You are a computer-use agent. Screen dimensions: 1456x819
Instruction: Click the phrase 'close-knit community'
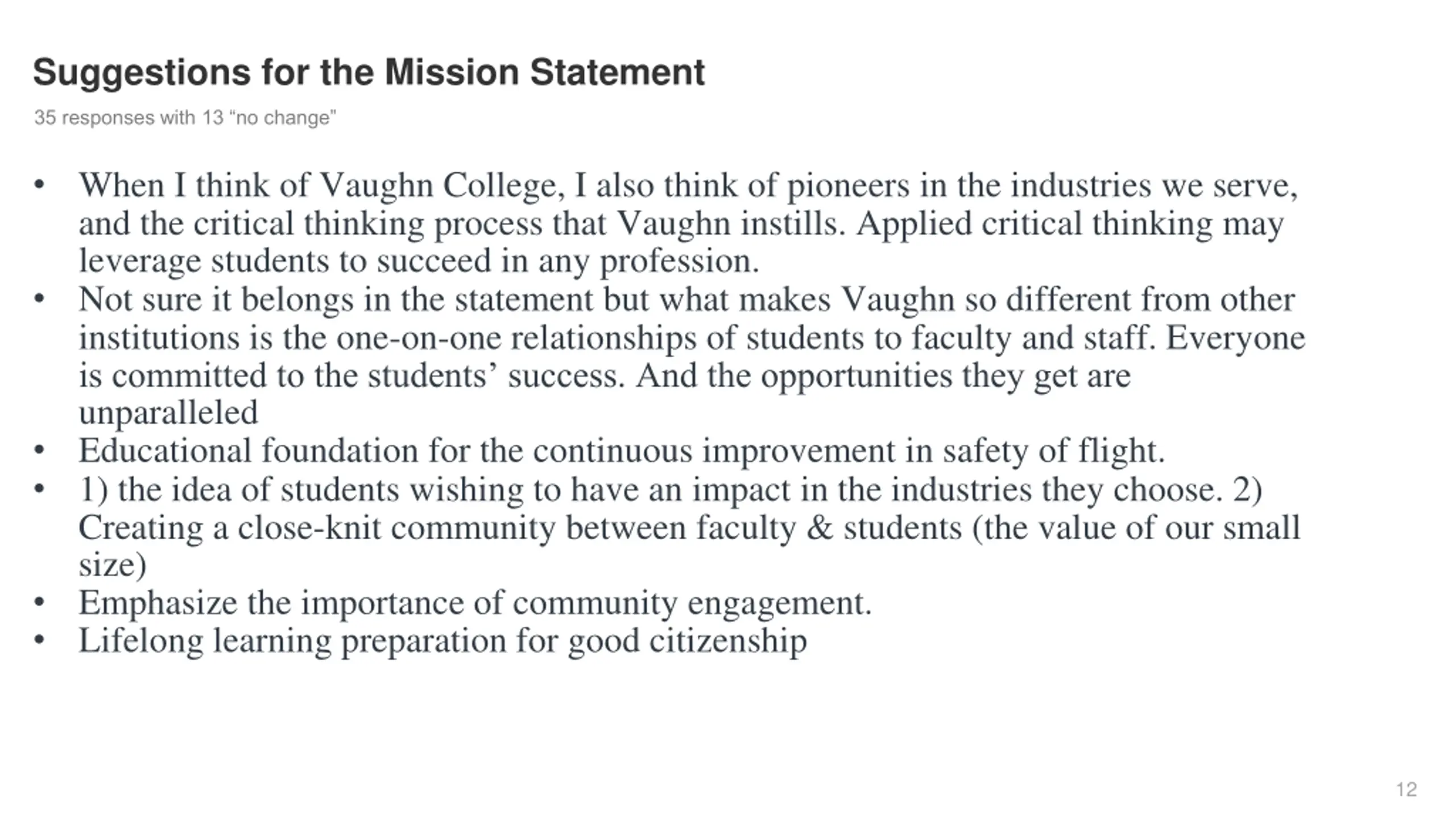pos(396,528)
